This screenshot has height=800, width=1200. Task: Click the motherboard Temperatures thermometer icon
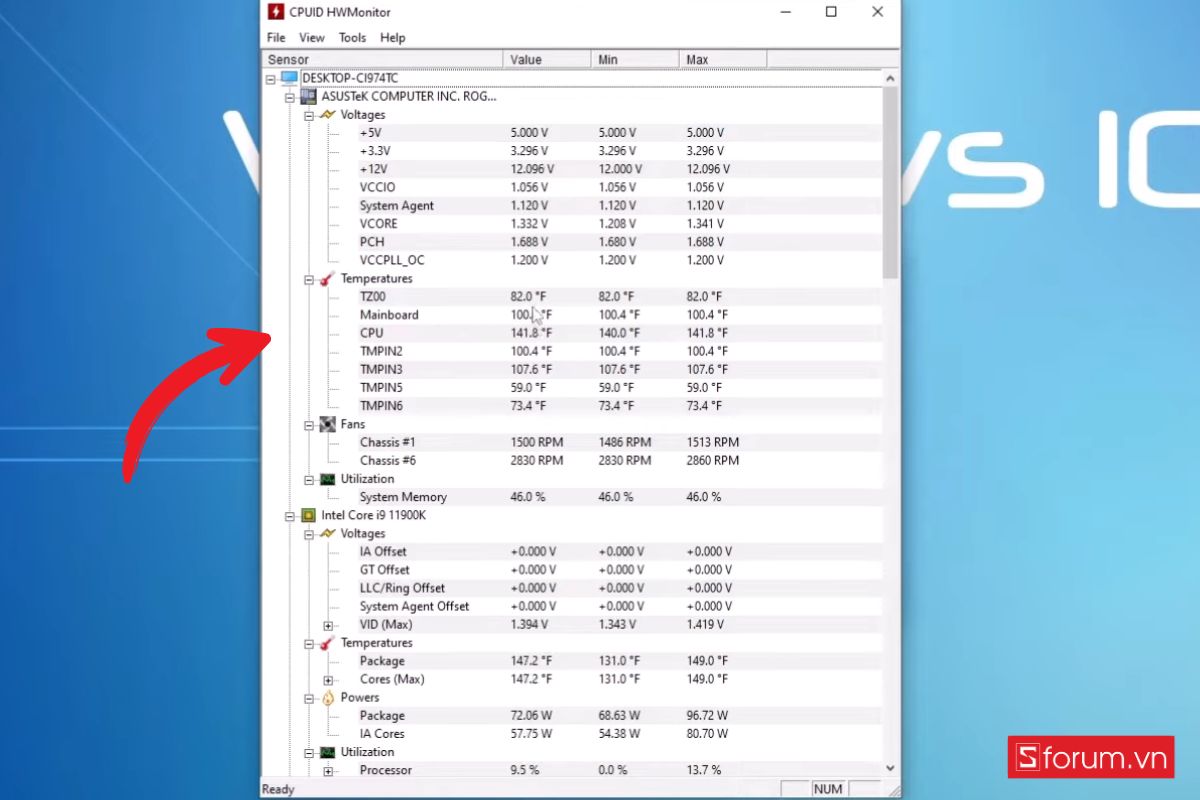tap(328, 279)
